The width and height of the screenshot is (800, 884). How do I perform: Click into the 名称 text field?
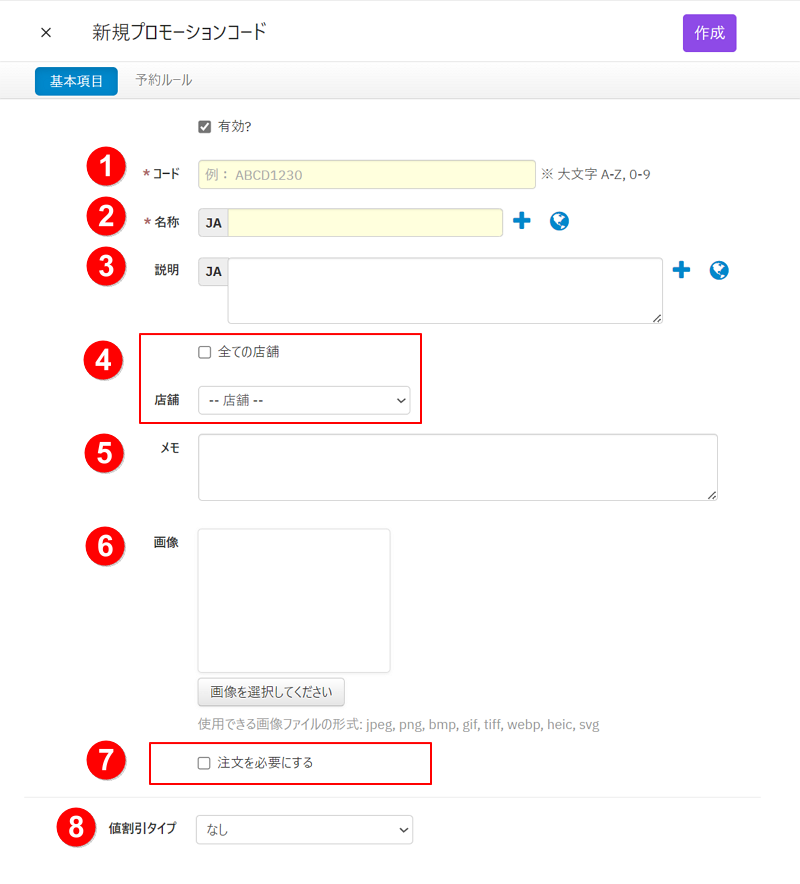pyautogui.click(x=365, y=223)
